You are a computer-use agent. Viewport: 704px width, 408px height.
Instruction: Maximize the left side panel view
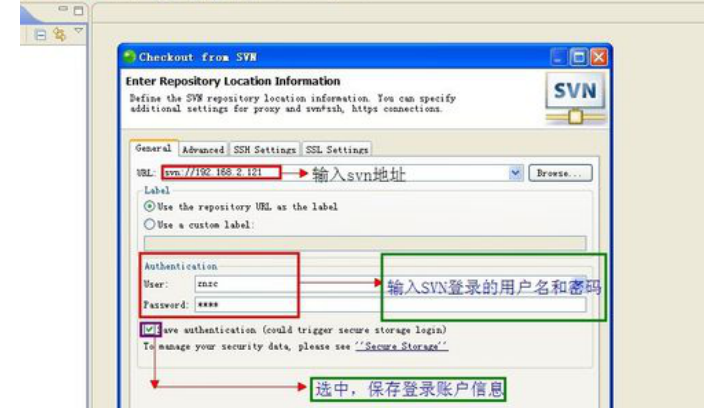[x=79, y=10]
